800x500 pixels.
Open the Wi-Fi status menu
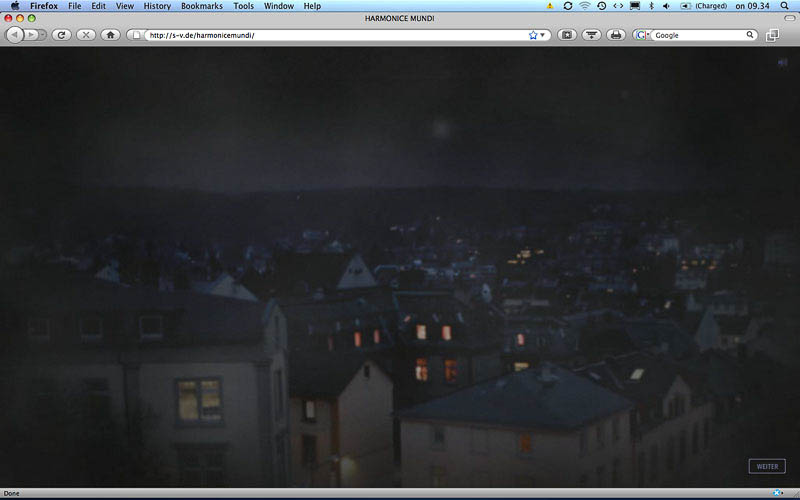(585, 6)
